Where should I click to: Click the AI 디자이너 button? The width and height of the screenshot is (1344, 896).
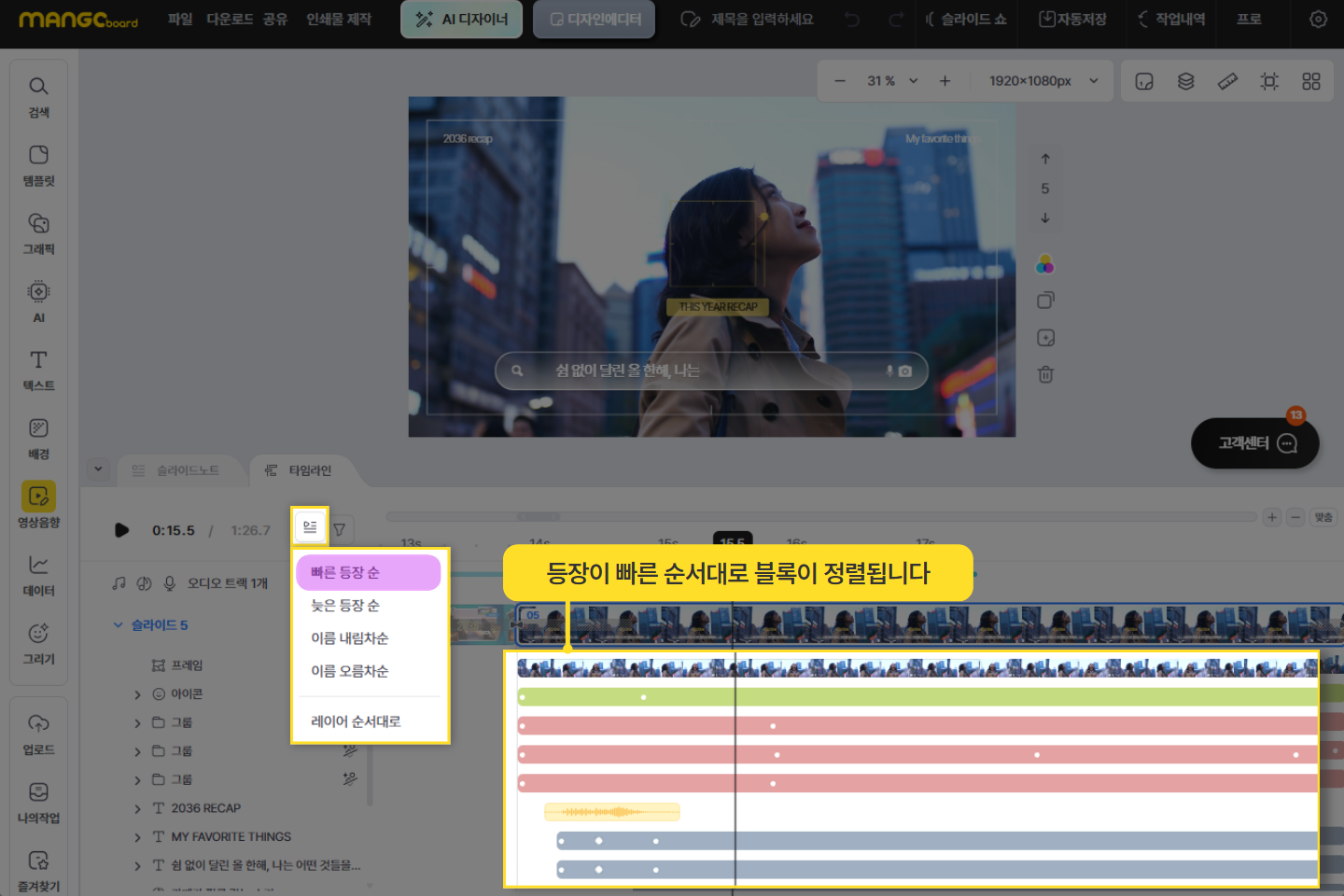[x=461, y=19]
